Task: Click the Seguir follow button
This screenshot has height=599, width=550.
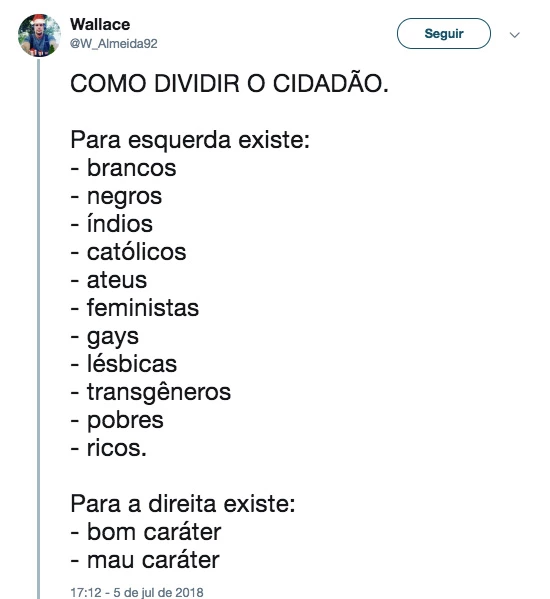Action: [x=443, y=34]
